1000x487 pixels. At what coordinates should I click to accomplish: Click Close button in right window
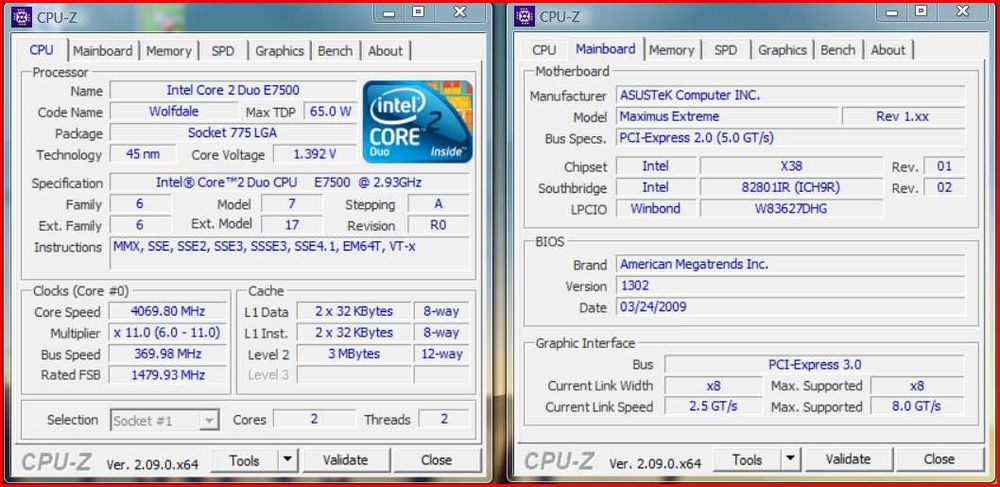coord(939,459)
